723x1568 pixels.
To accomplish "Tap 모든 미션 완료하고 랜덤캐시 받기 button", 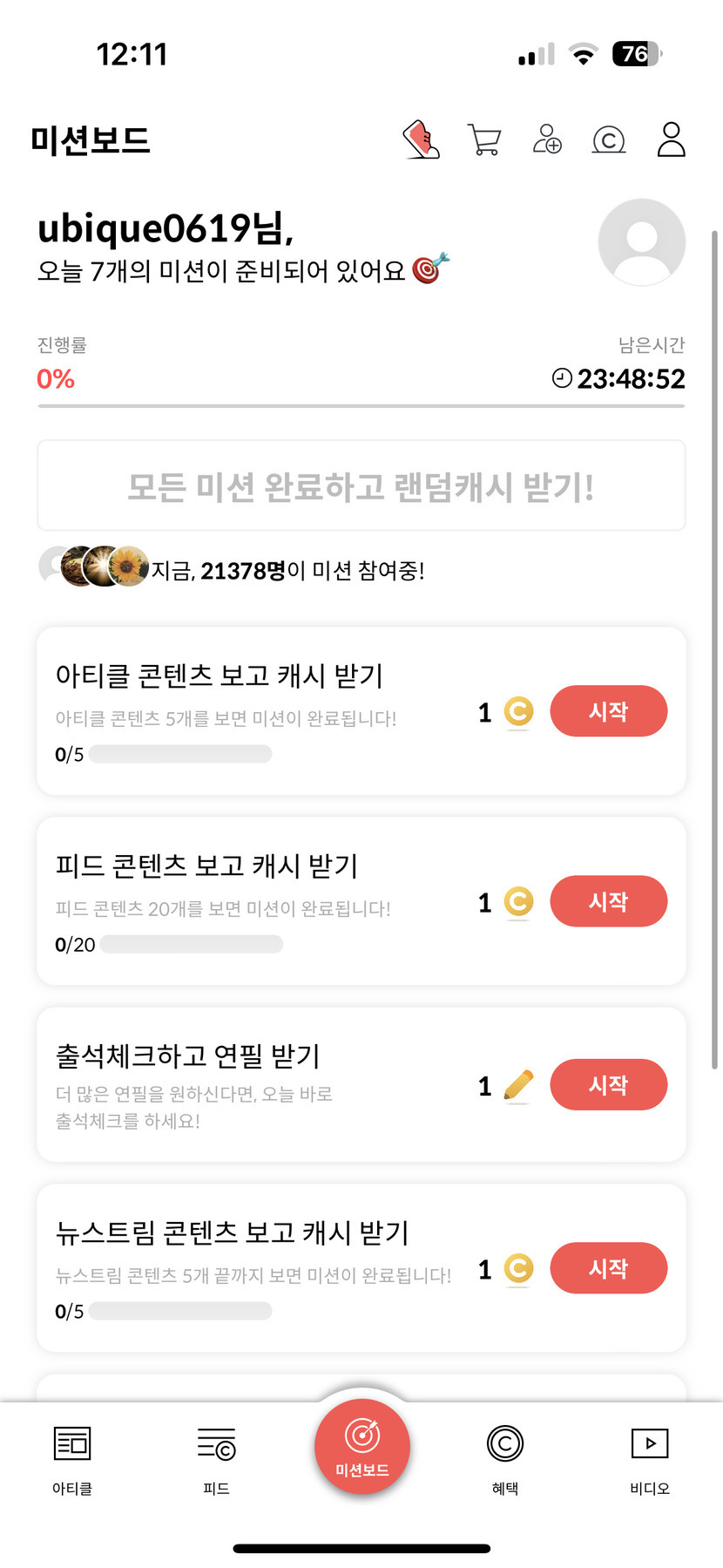I will [x=361, y=485].
